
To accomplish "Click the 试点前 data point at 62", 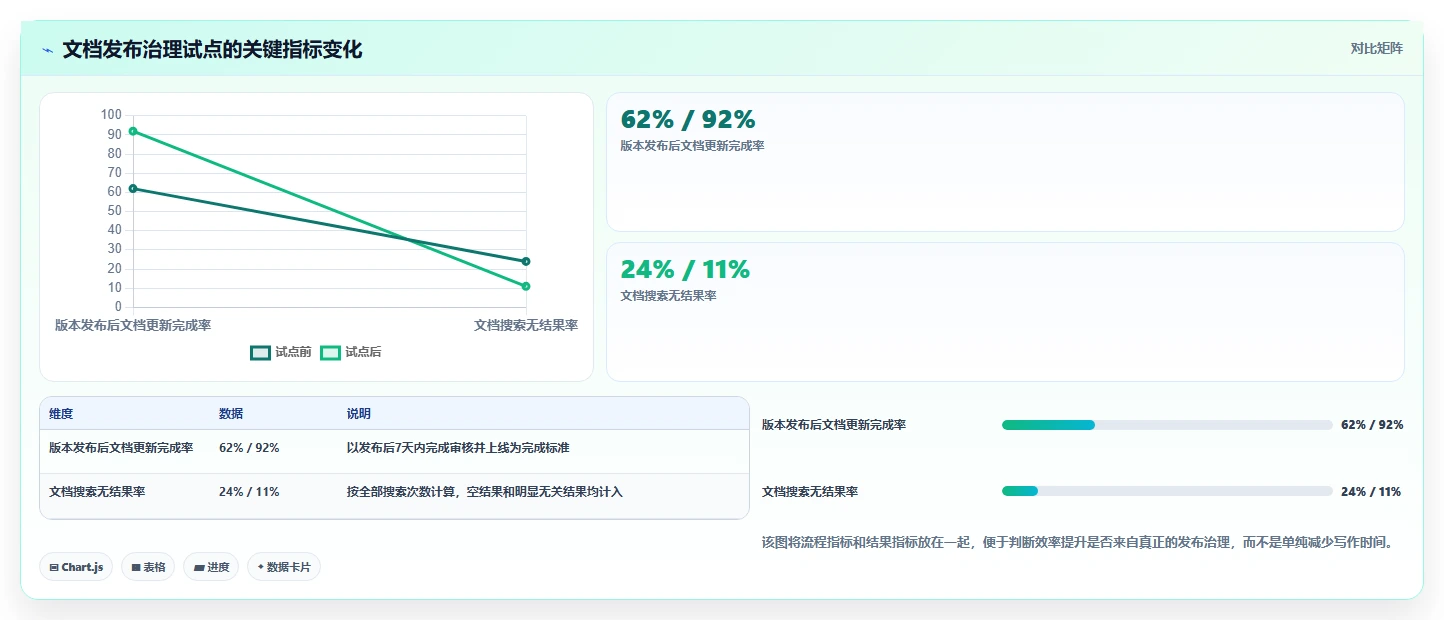I will [x=133, y=188].
